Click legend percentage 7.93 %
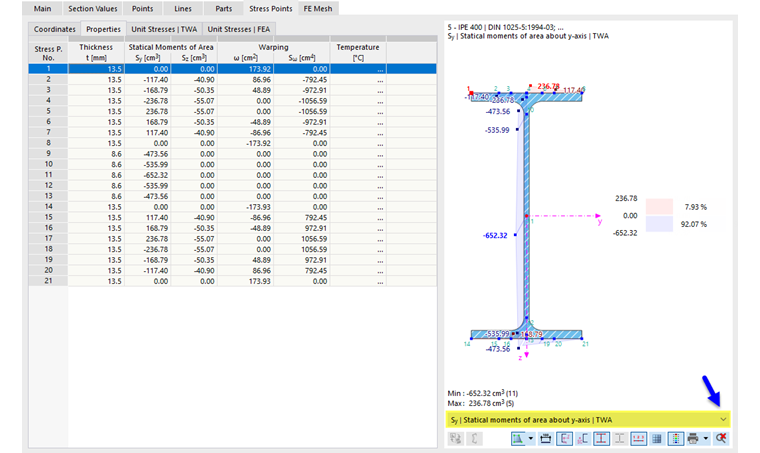Image resolution: width=760 pixels, height=453 pixels. tap(696, 207)
